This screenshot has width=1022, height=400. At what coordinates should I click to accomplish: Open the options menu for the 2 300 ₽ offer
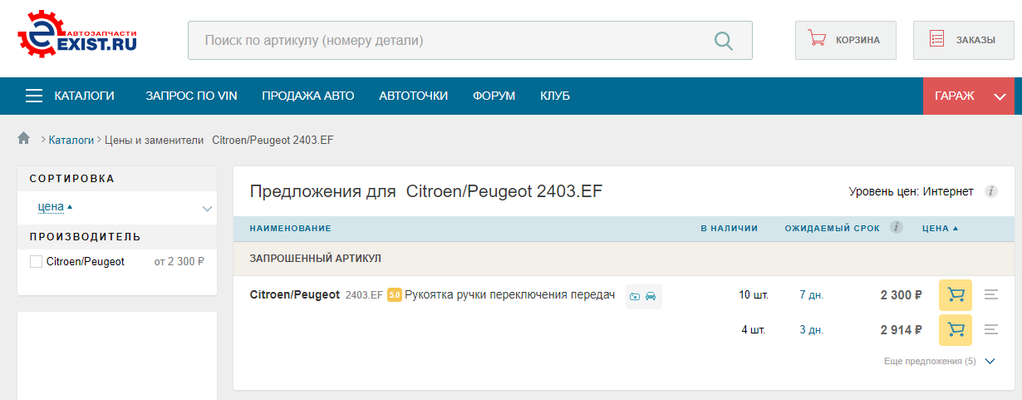pos(991,295)
